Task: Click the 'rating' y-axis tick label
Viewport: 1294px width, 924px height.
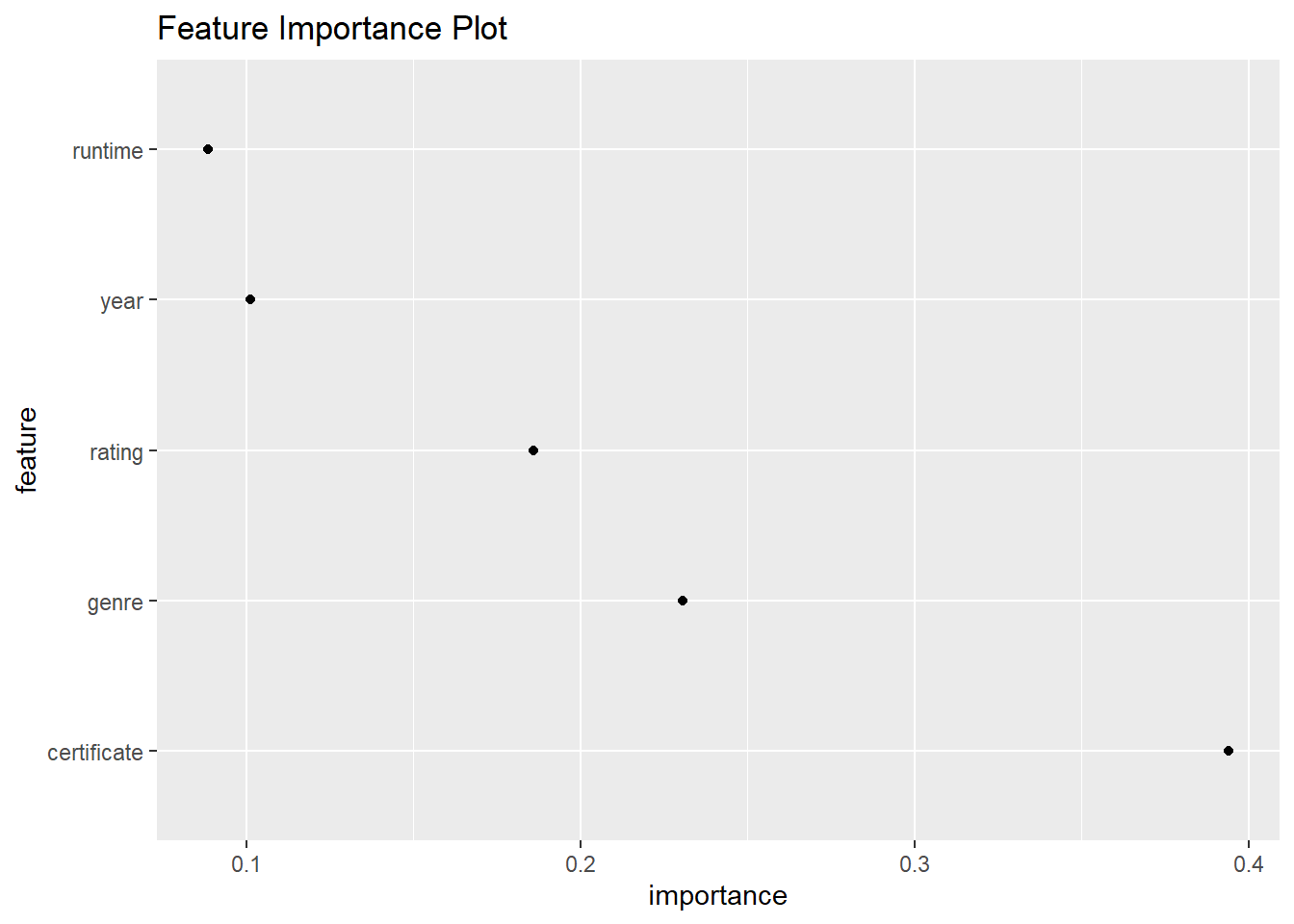Action: (116, 452)
